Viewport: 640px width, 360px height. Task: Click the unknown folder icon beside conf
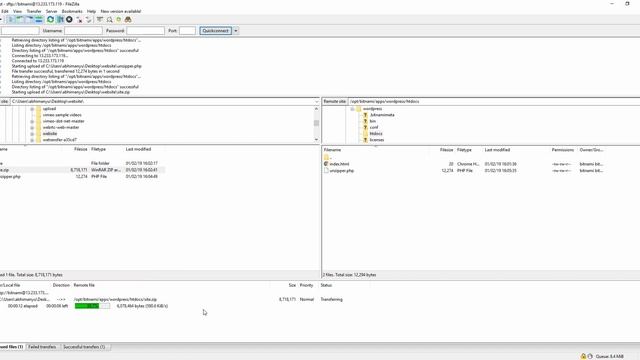pos(365,127)
